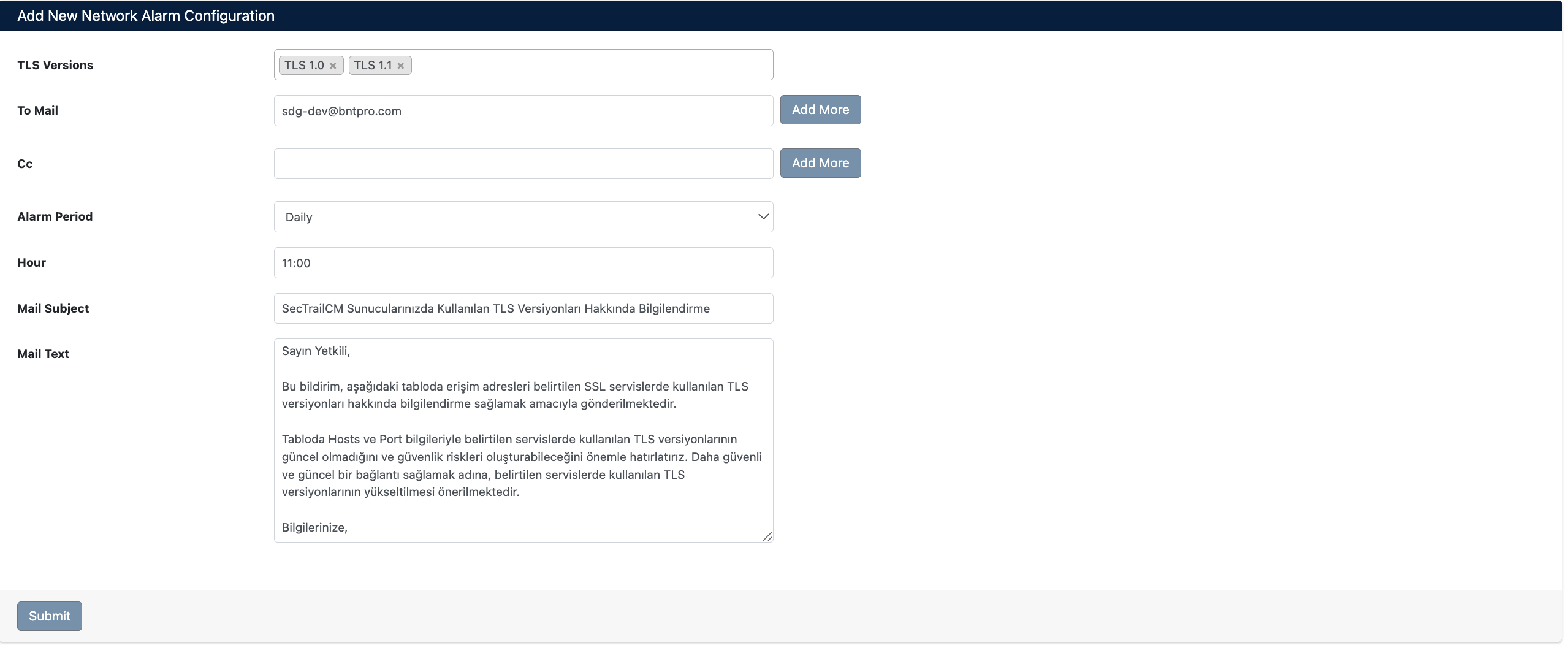The height and width of the screenshot is (645, 1568).
Task: Expand the Daily alarm period options
Action: click(523, 216)
